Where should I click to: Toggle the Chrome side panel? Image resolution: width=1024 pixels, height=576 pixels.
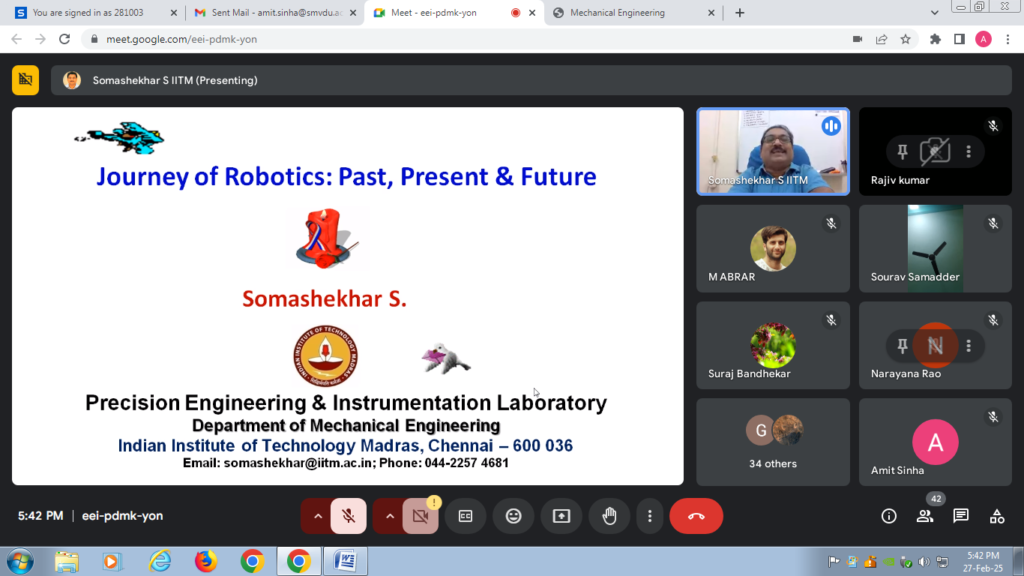pos(959,39)
